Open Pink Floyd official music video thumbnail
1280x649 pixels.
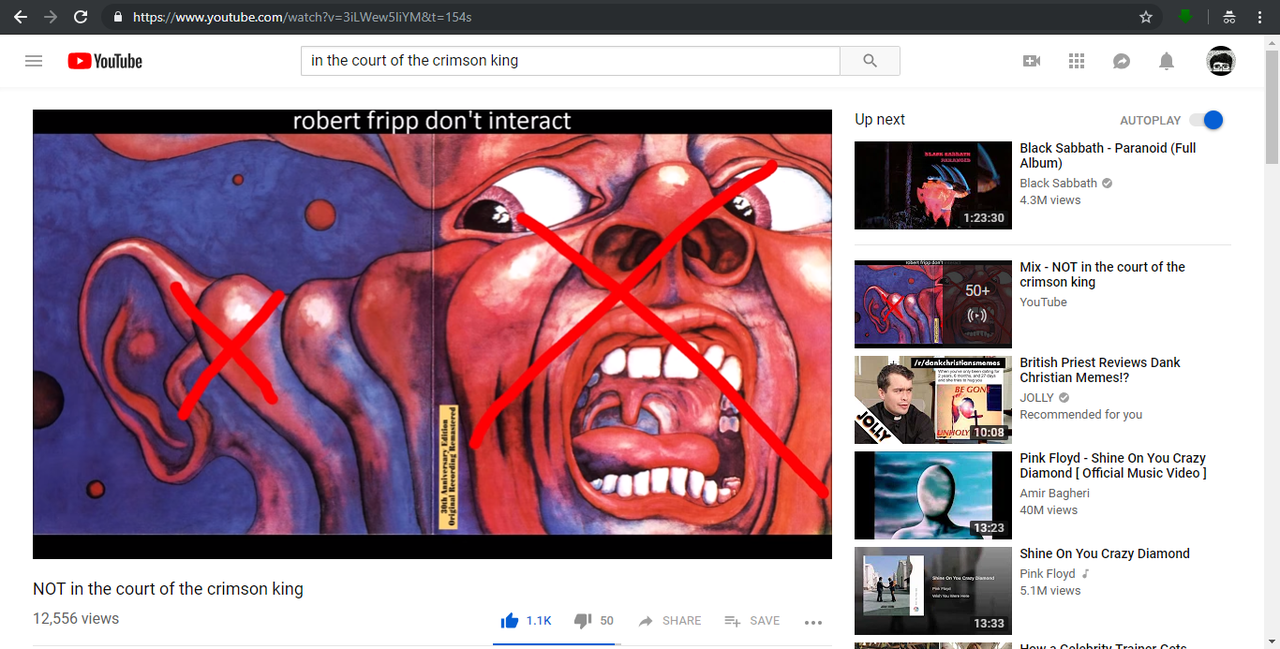[933, 495]
